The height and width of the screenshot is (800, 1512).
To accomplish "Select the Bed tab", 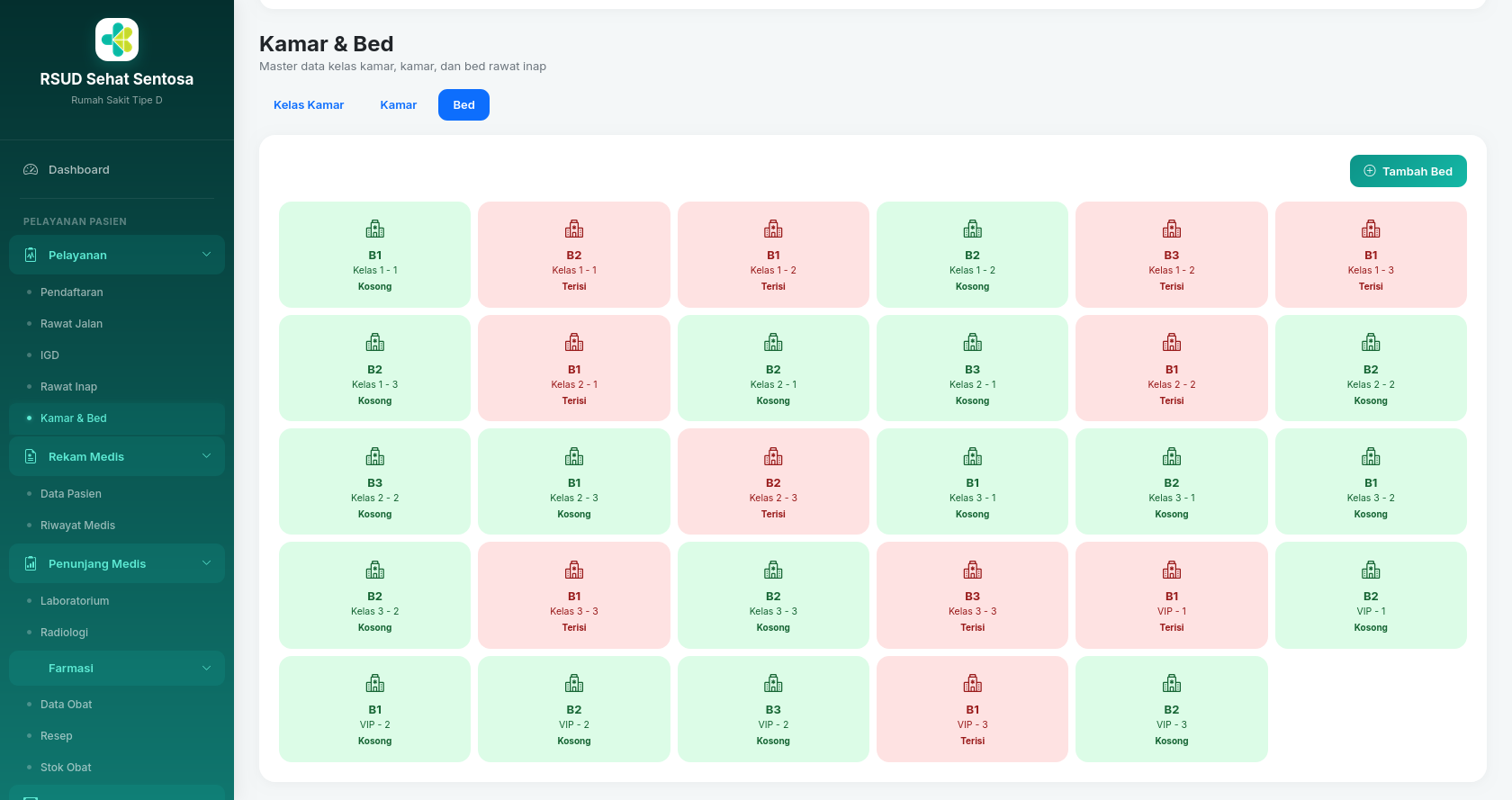I will (x=463, y=104).
